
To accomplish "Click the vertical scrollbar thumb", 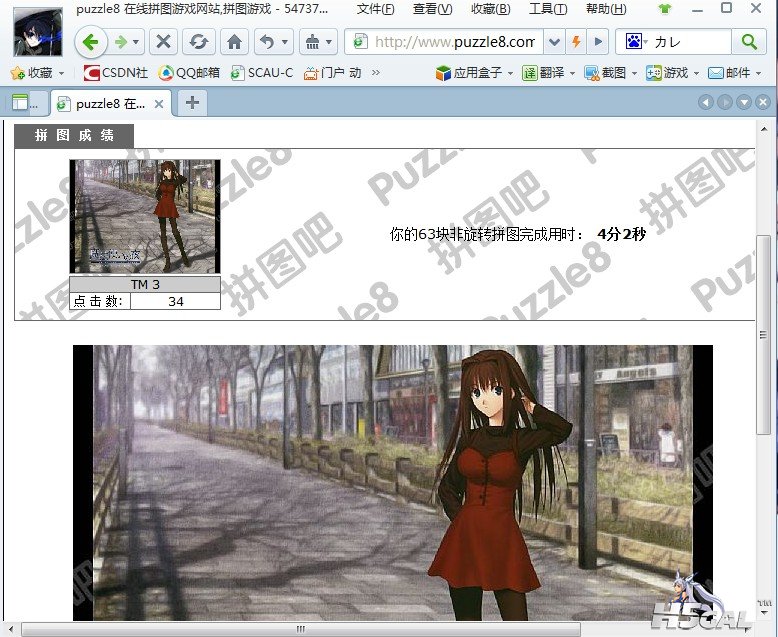I will (764, 335).
